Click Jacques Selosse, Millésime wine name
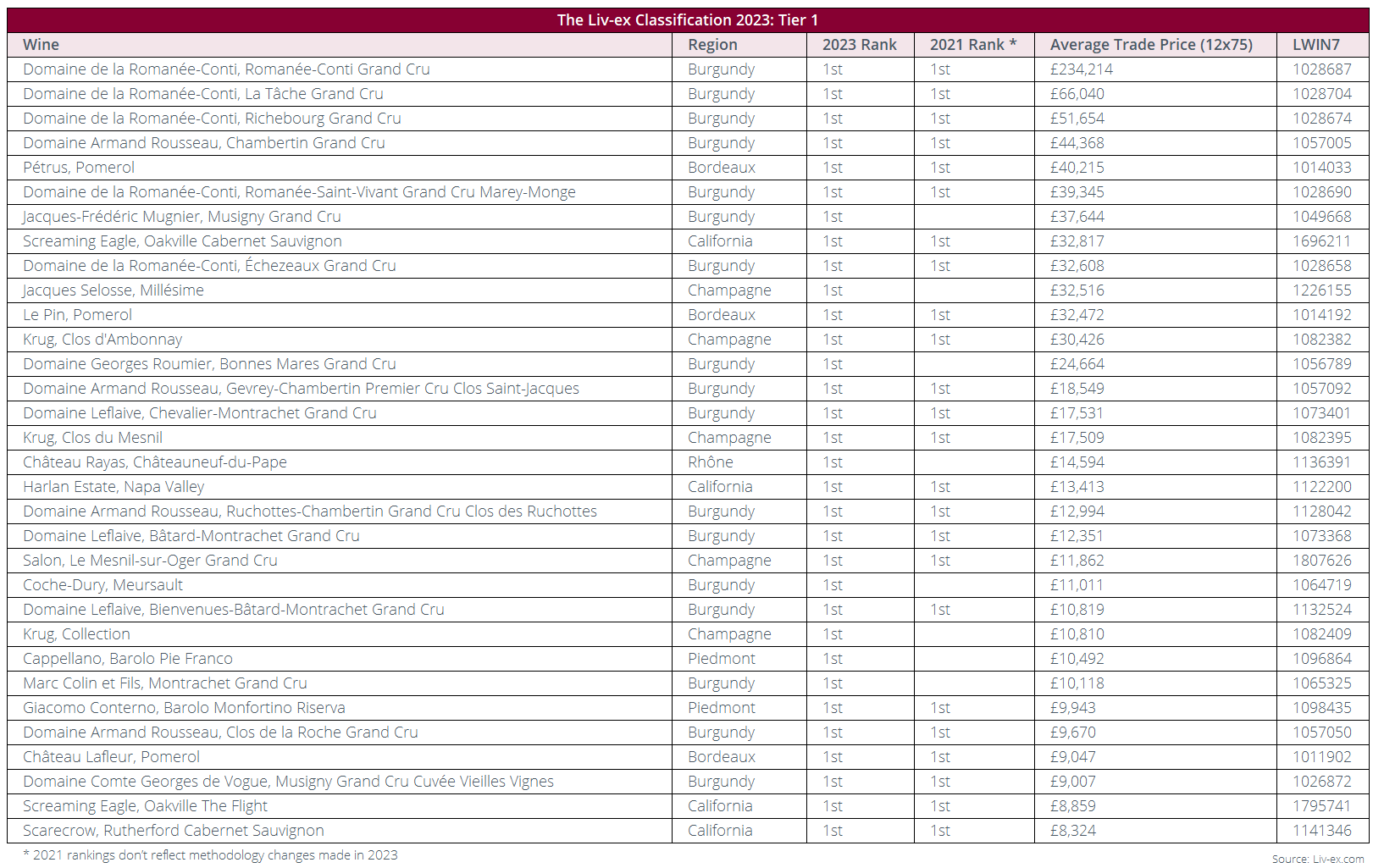Viewport: 1373px width, 868px height. (113, 290)
